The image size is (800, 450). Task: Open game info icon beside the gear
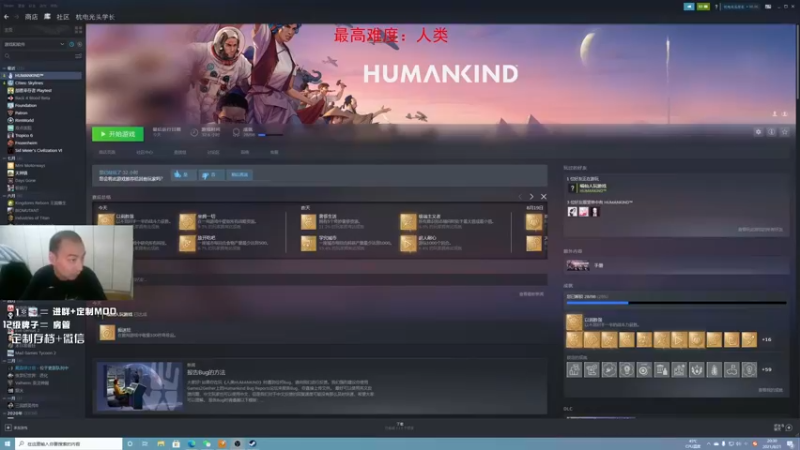point(771,132)
